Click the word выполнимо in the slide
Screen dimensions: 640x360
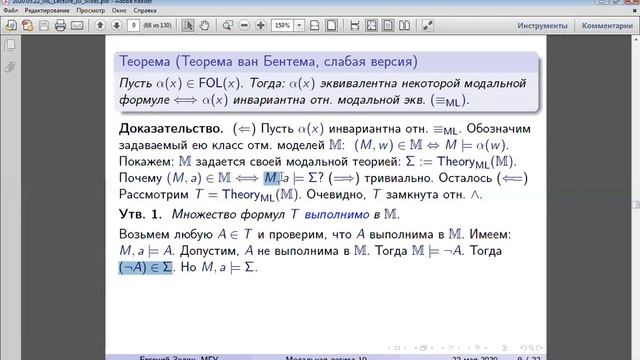tap(337, 215)
